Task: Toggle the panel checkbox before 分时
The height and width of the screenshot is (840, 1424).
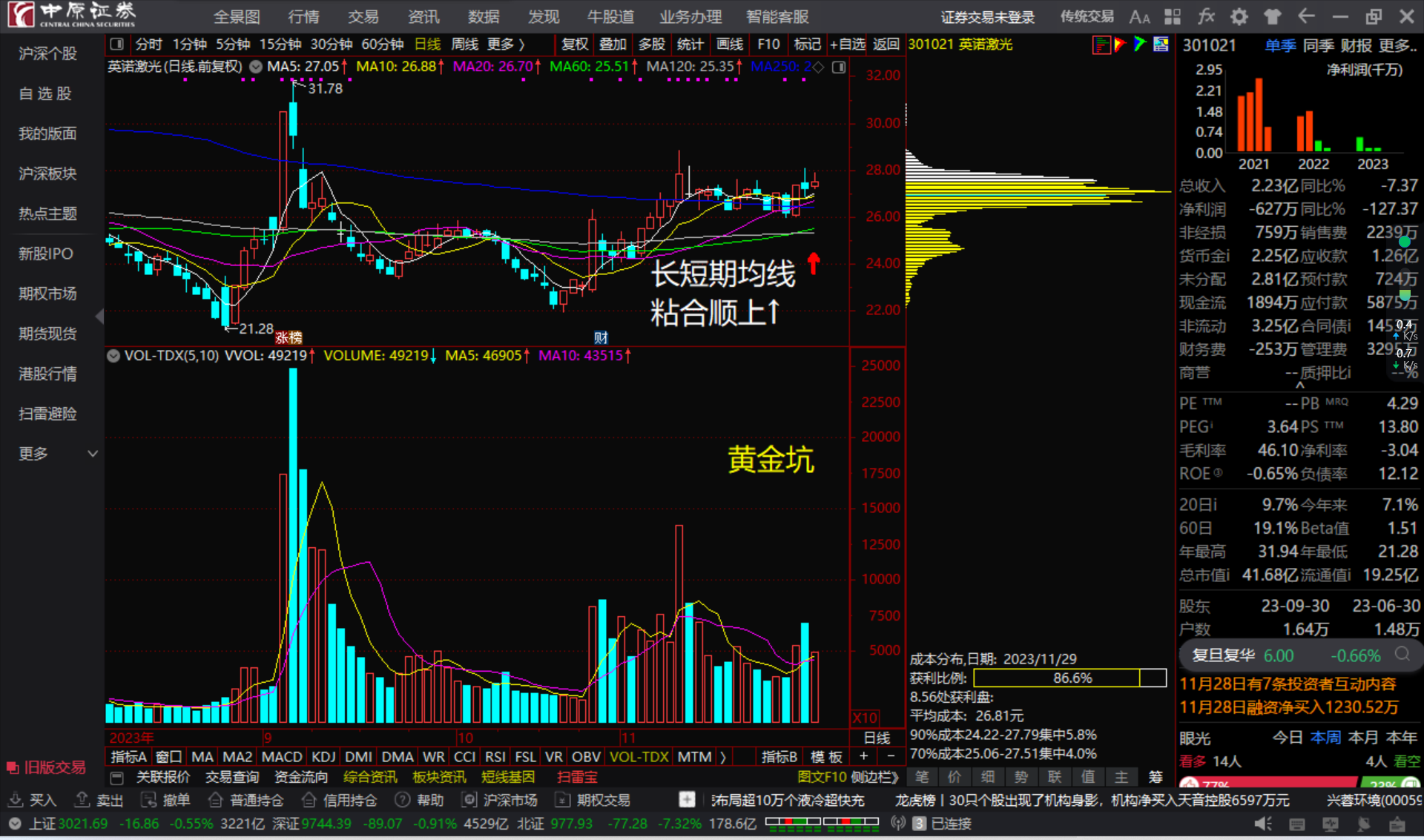Action: coord(116,44)
